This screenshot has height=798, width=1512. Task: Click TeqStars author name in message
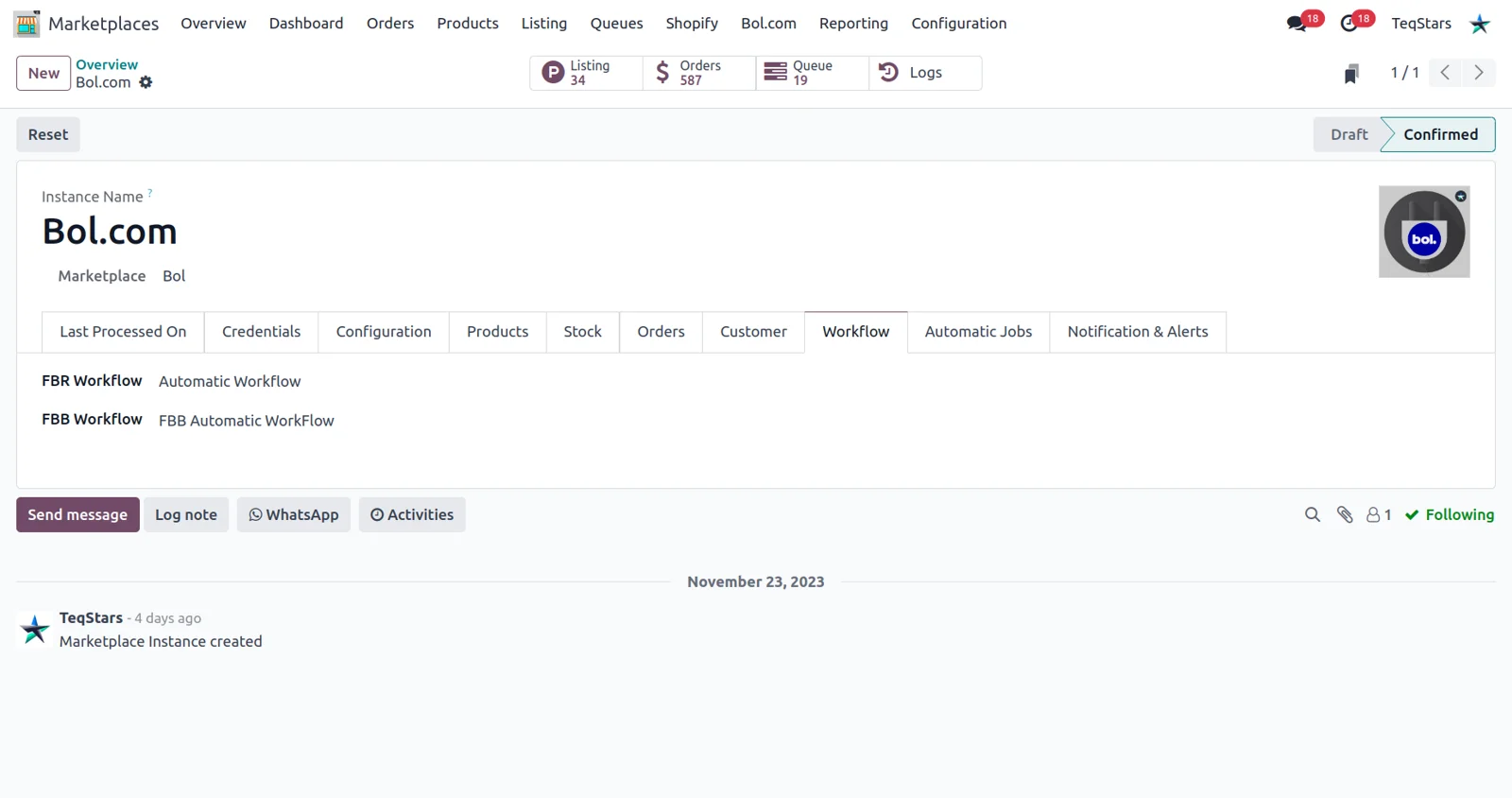click(x=91, y=618)
